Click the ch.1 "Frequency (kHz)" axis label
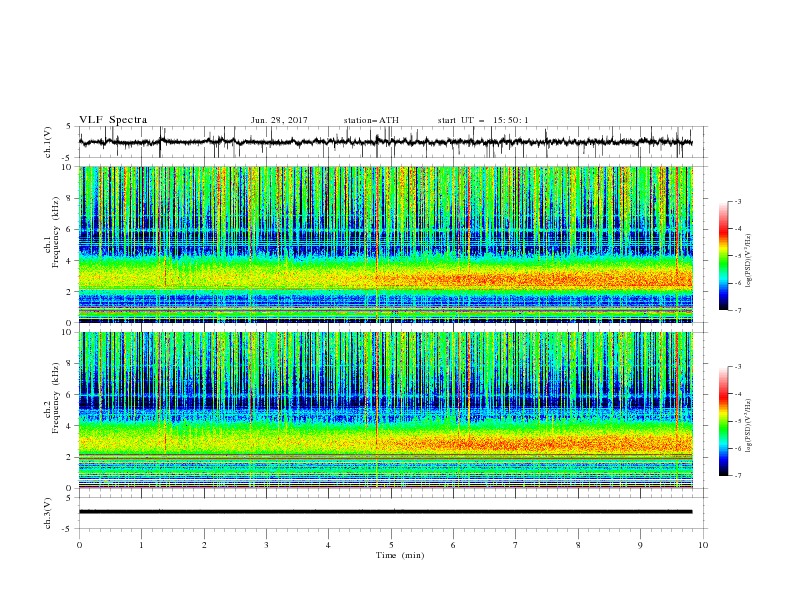The image size is (792, 612). 56,231
